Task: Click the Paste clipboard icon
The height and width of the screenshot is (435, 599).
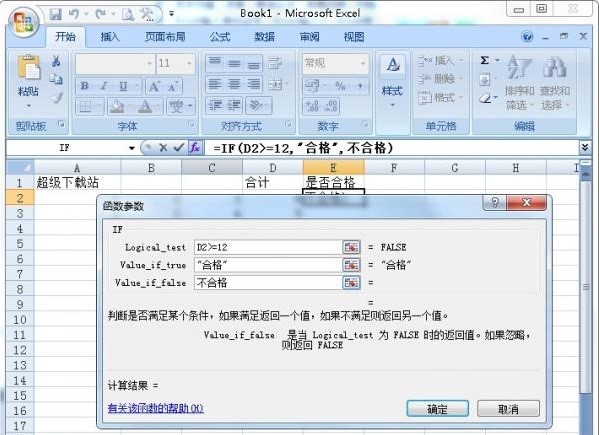Action: click(x=29, y=68)
